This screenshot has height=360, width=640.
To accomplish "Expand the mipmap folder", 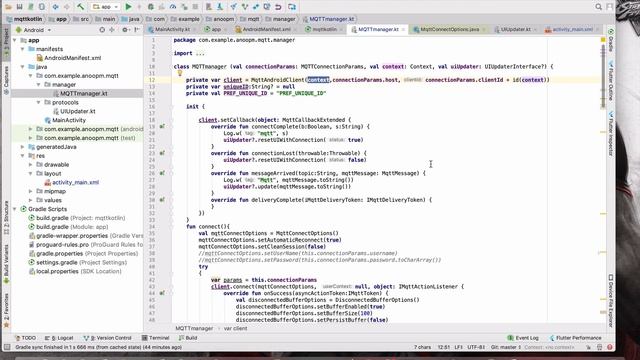I will [x=31, y=191].
